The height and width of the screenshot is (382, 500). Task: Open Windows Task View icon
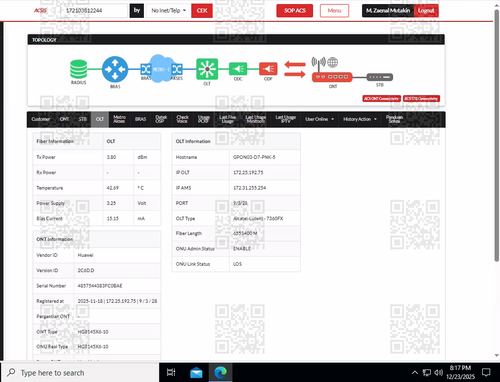coord(171,372)
